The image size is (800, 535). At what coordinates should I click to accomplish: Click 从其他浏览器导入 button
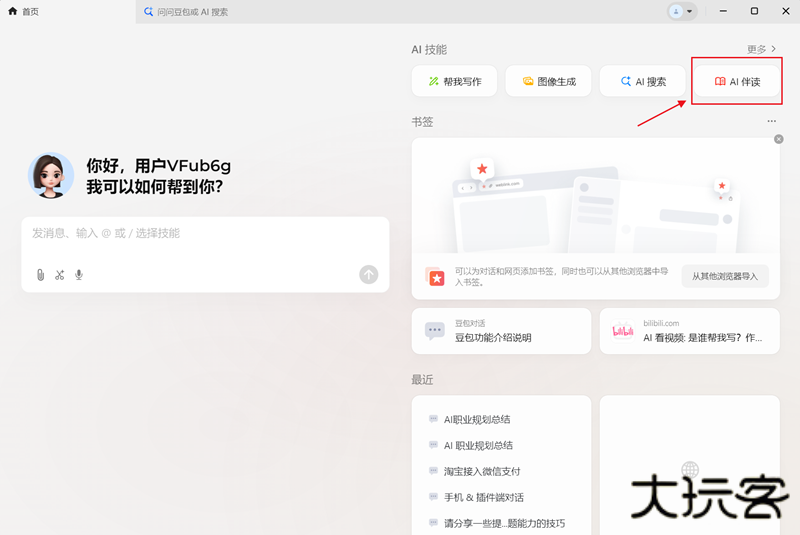[725, 276]
